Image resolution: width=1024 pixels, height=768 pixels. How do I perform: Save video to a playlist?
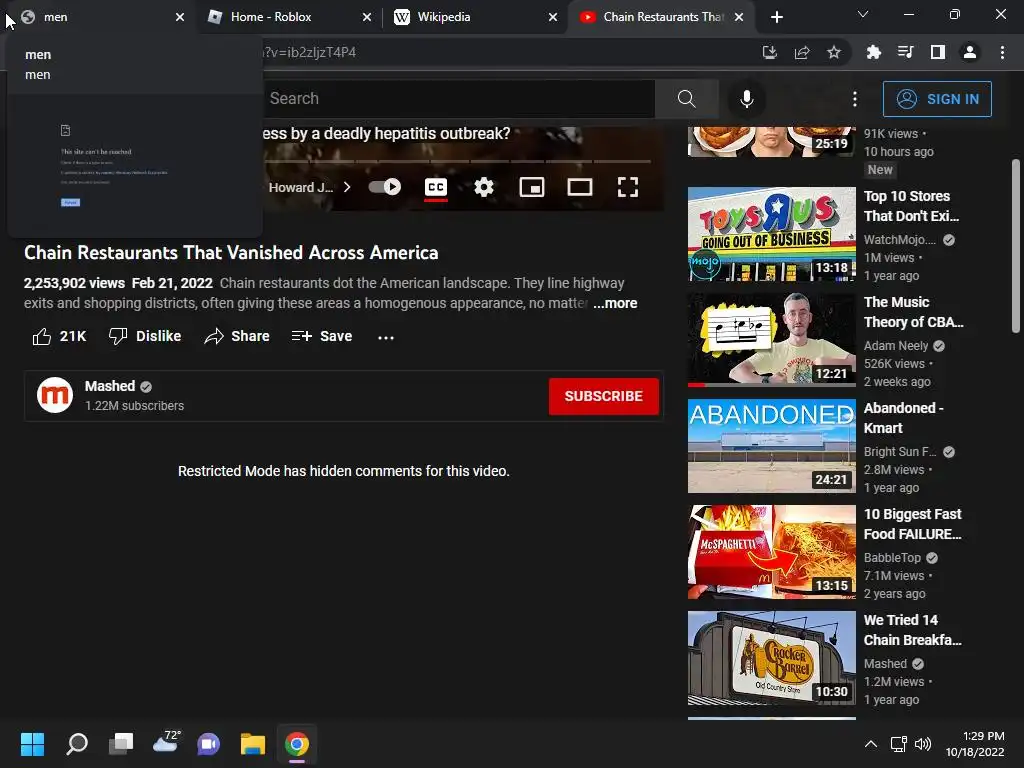click(322, 336)
